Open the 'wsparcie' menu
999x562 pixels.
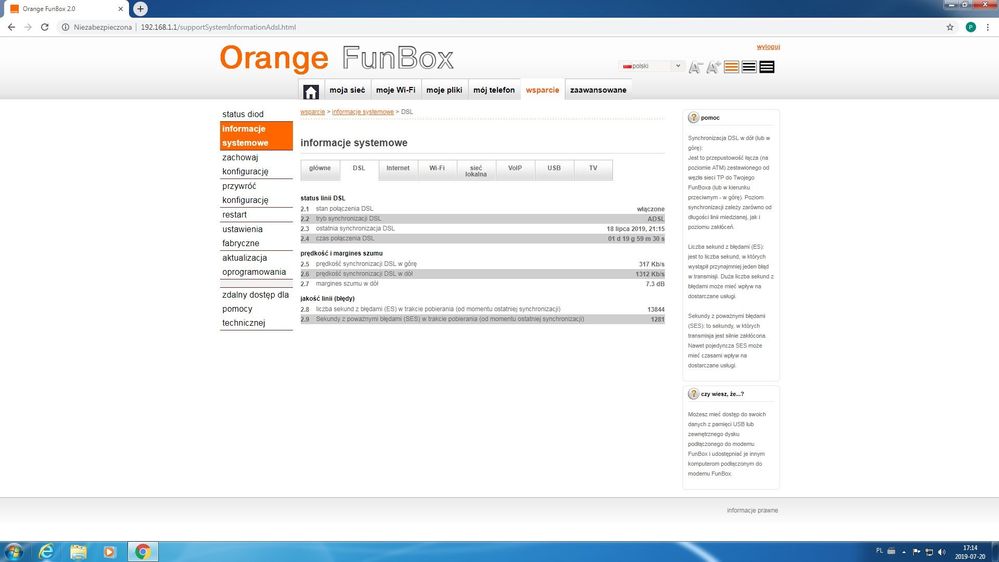tap(542, 90)
